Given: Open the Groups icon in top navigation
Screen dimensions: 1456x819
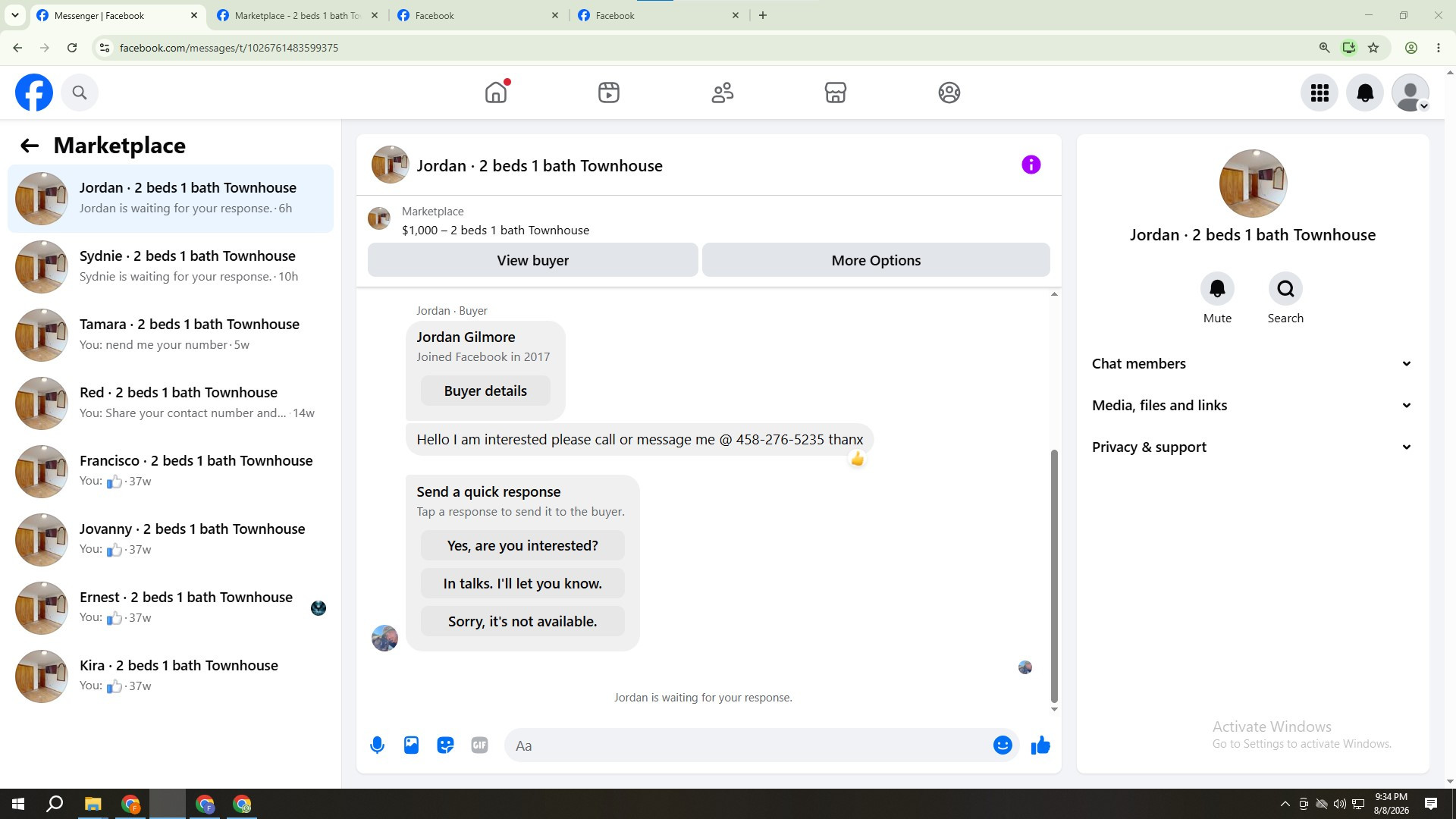Looking at the screenshot, I should [949, 93].
